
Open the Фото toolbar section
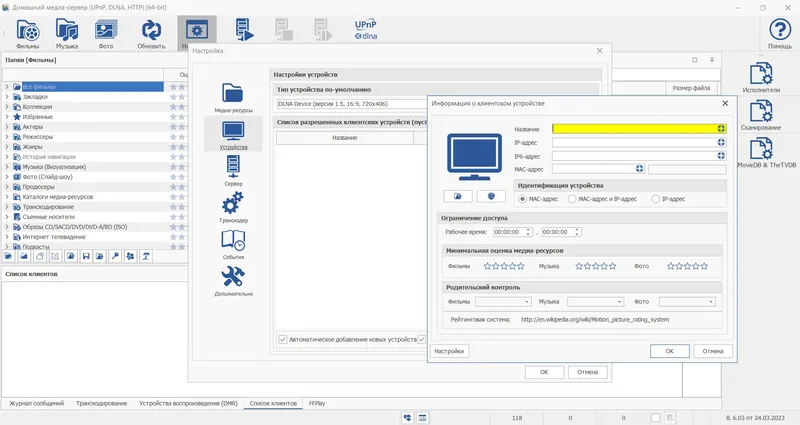(105, 31)
